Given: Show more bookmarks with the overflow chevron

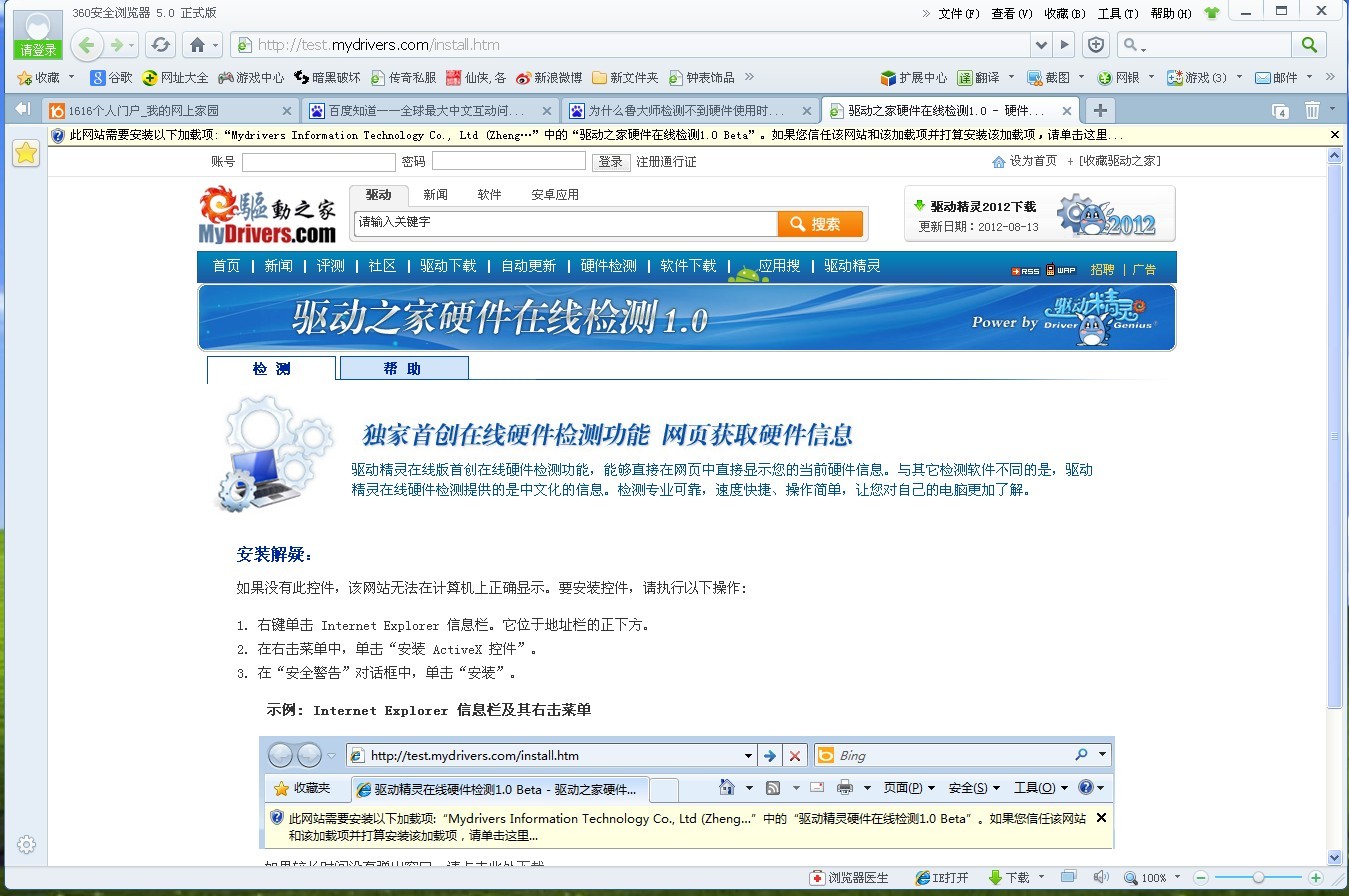Looking at the screenshot, I should (749, 77).
